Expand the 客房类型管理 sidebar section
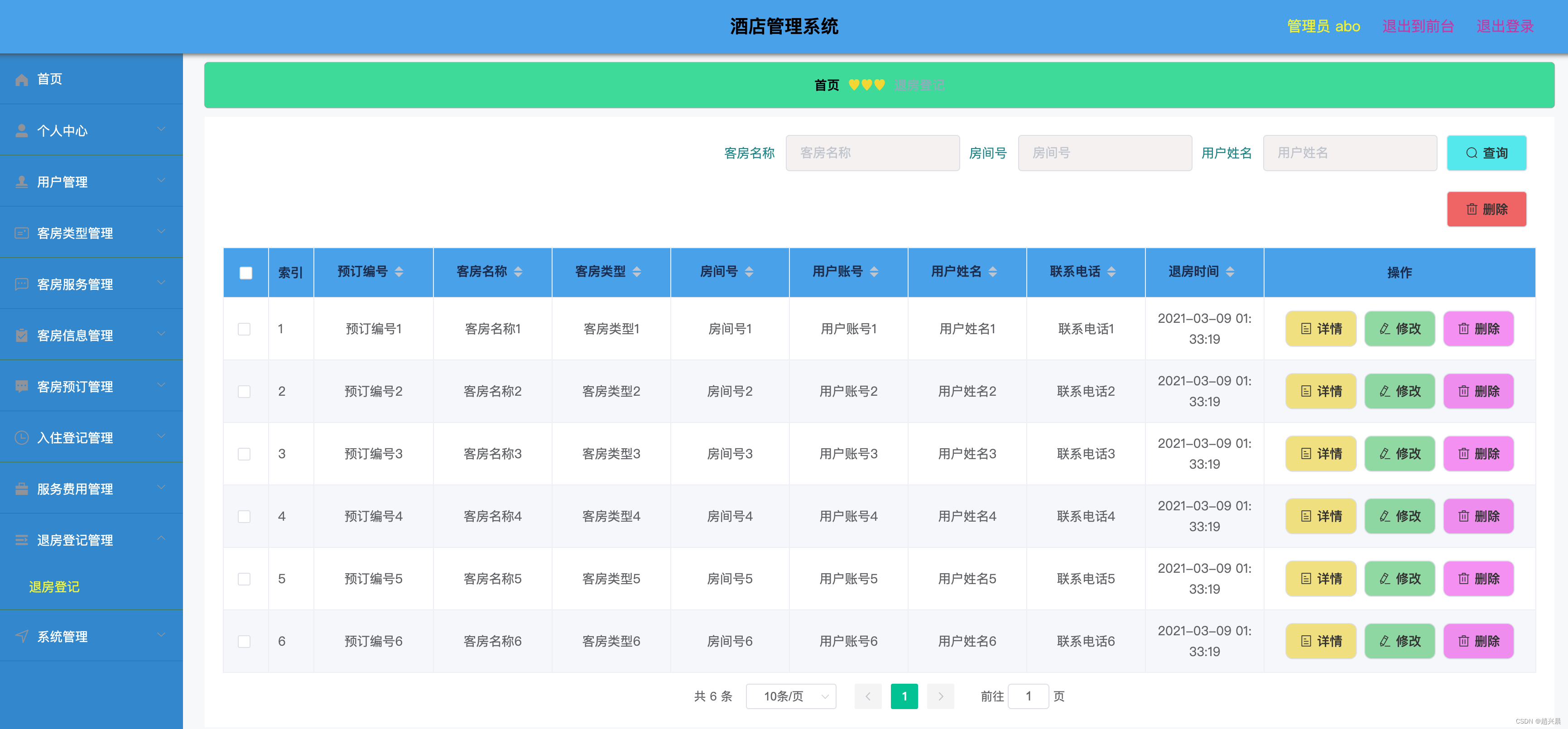Image resolution: width=1568 pixels, height=729 pixels. click(161, 232)
